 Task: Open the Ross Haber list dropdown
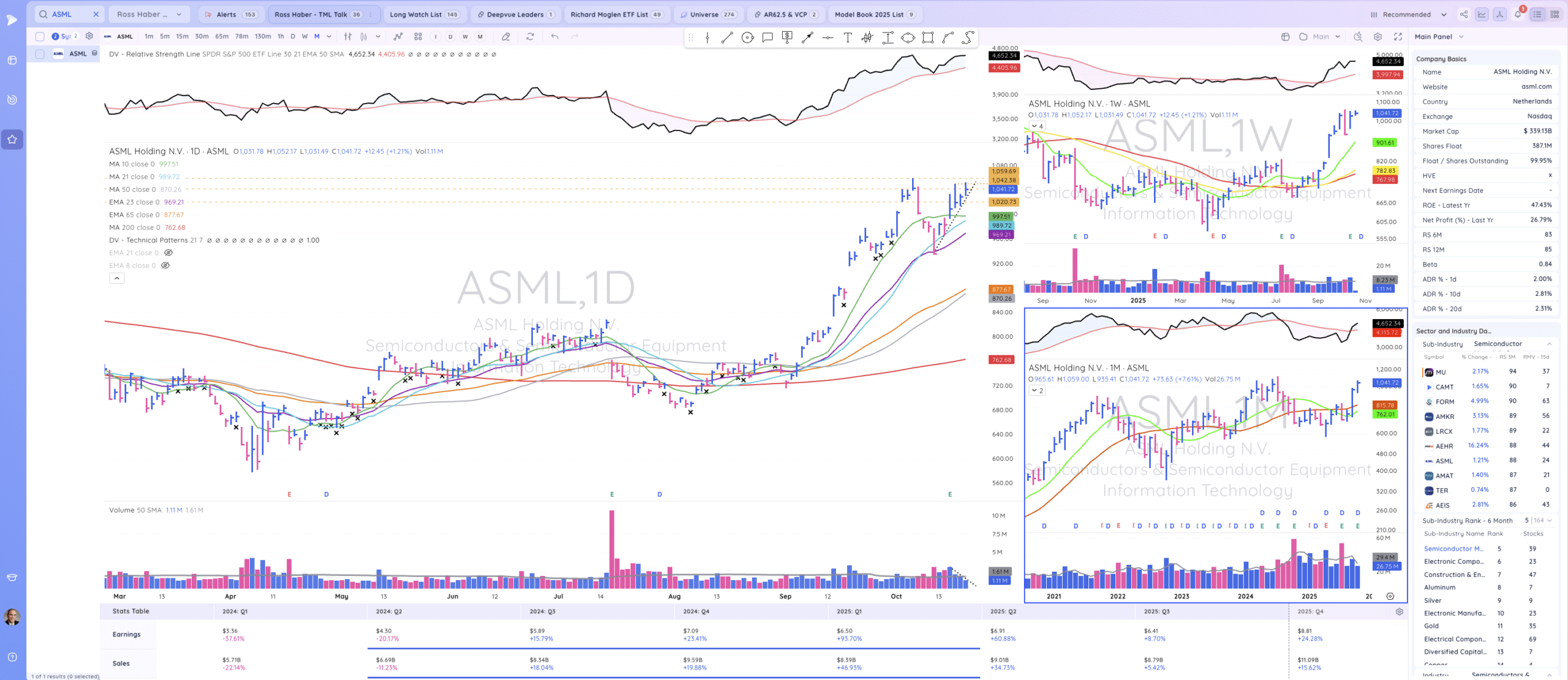click(149, 15)
